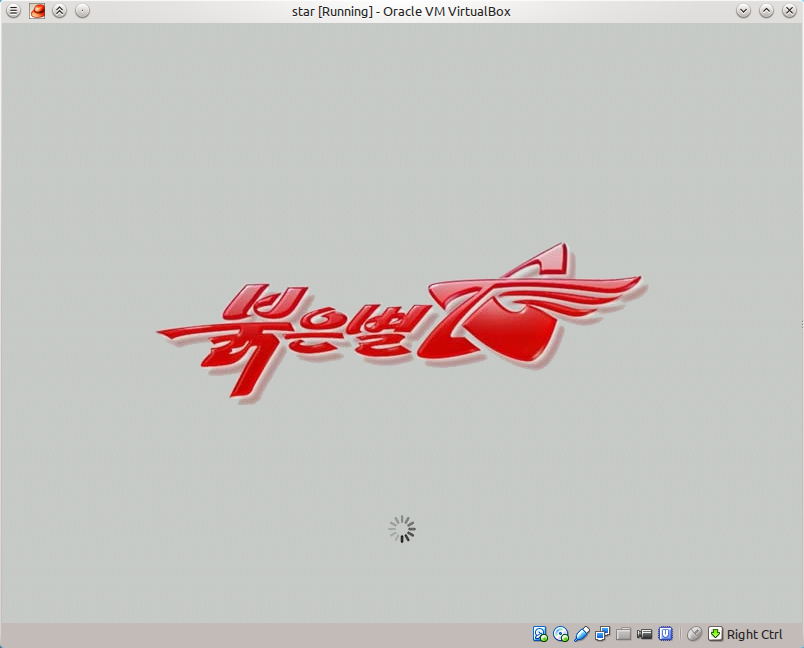
Task: Click the keep-above double chevron button
Action: [x=59, y=10]
